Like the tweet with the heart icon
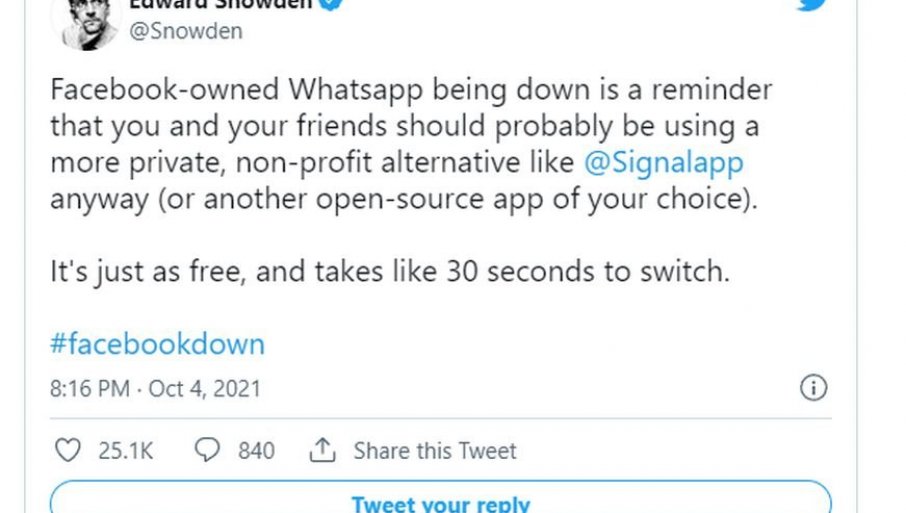 point(67,451)
